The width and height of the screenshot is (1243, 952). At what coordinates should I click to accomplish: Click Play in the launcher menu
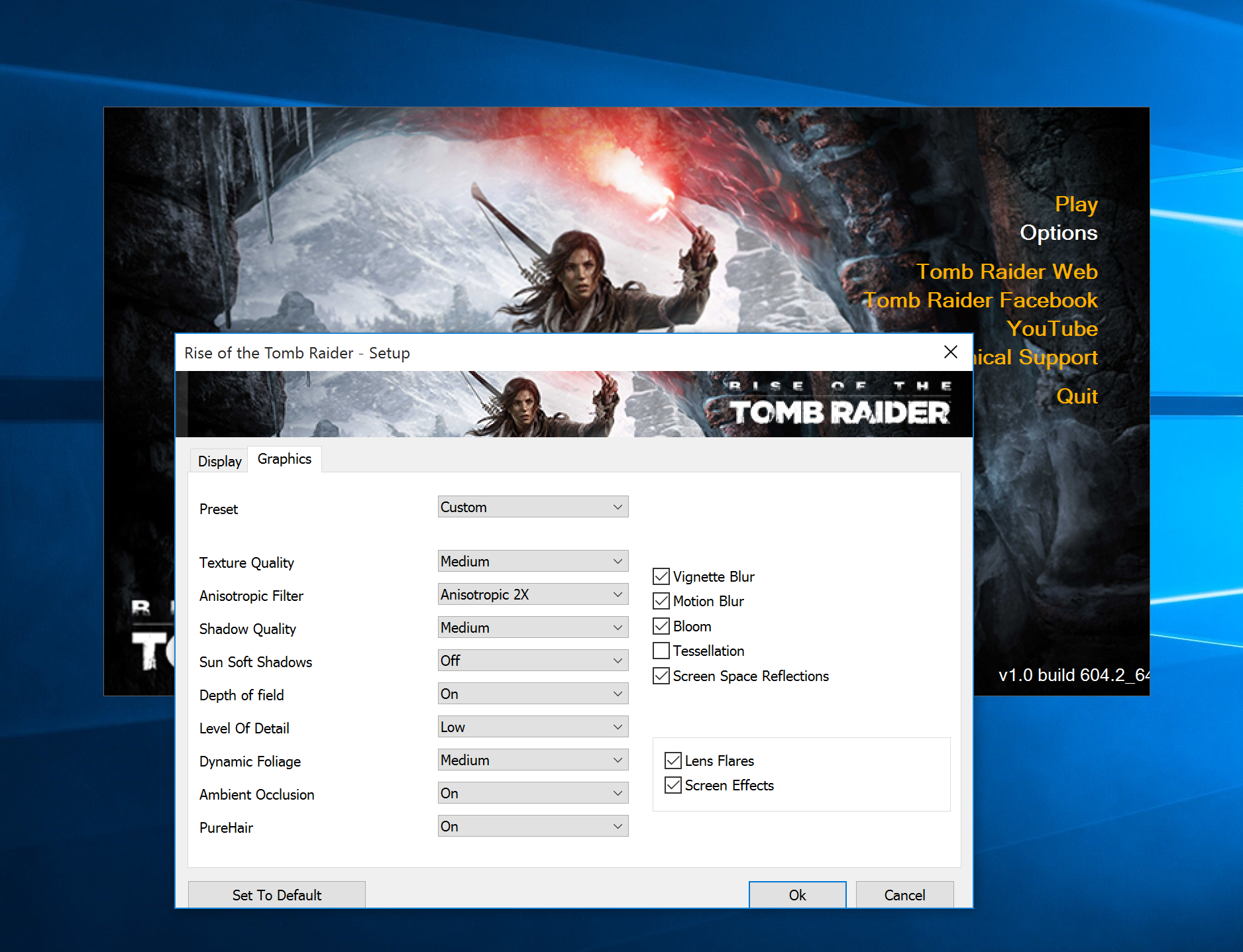click(x=1076, y=205)
